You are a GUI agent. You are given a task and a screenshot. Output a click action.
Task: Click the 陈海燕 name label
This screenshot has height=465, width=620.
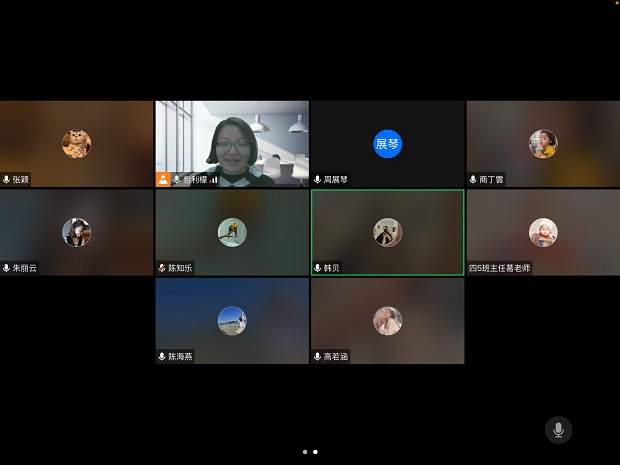(x=181, y=356)
